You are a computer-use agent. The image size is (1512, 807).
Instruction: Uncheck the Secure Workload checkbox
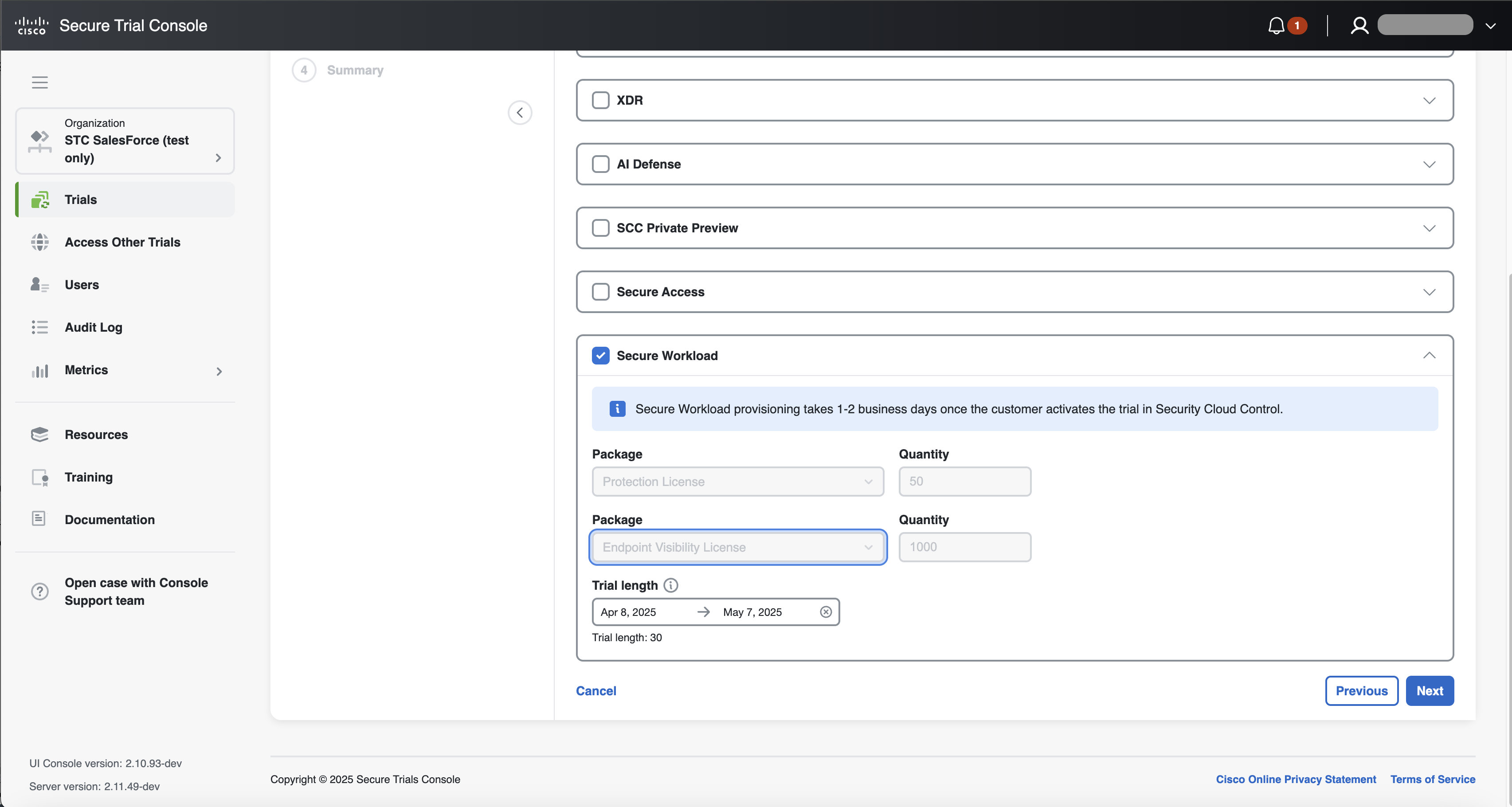[x=600, y=356]
